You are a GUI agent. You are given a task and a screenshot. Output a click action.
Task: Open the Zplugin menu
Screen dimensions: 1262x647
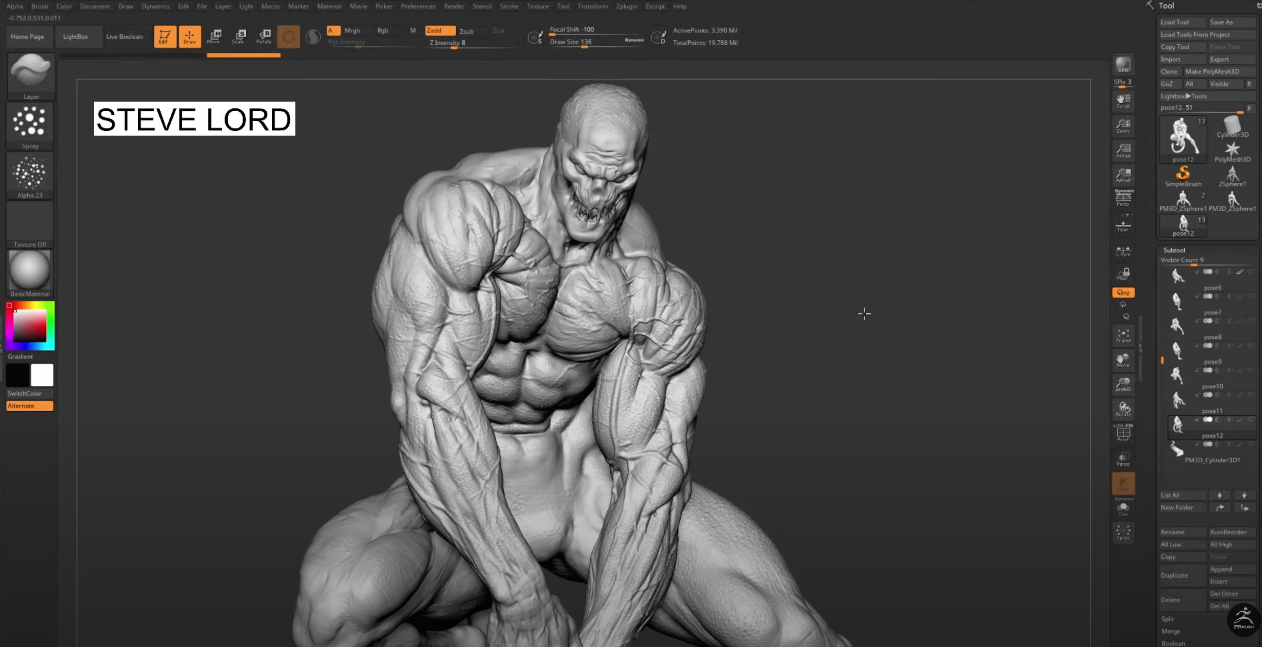coord(627,6)
